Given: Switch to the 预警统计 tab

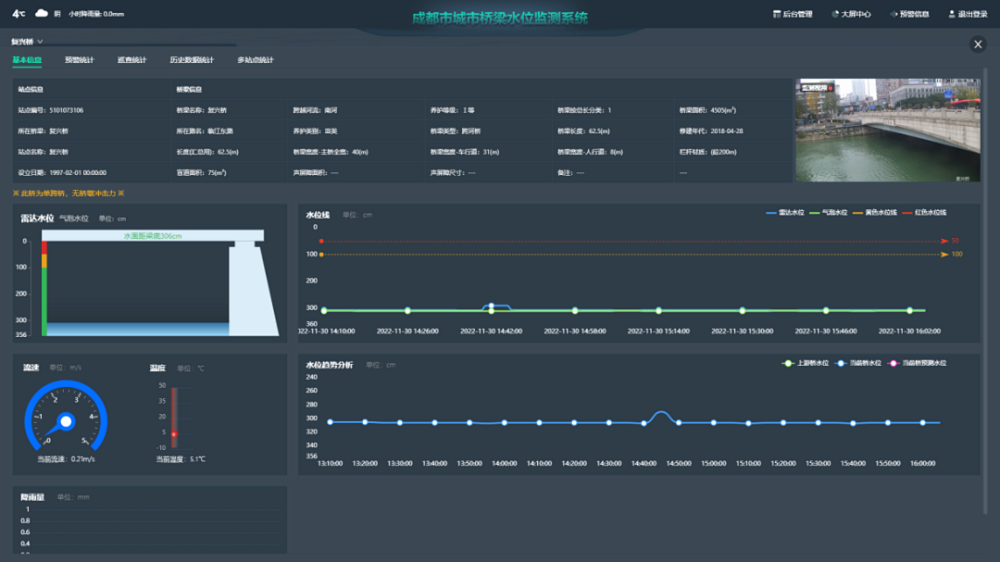Looking at the screenshot, I should pyautogui.click(x=79, y=61).
